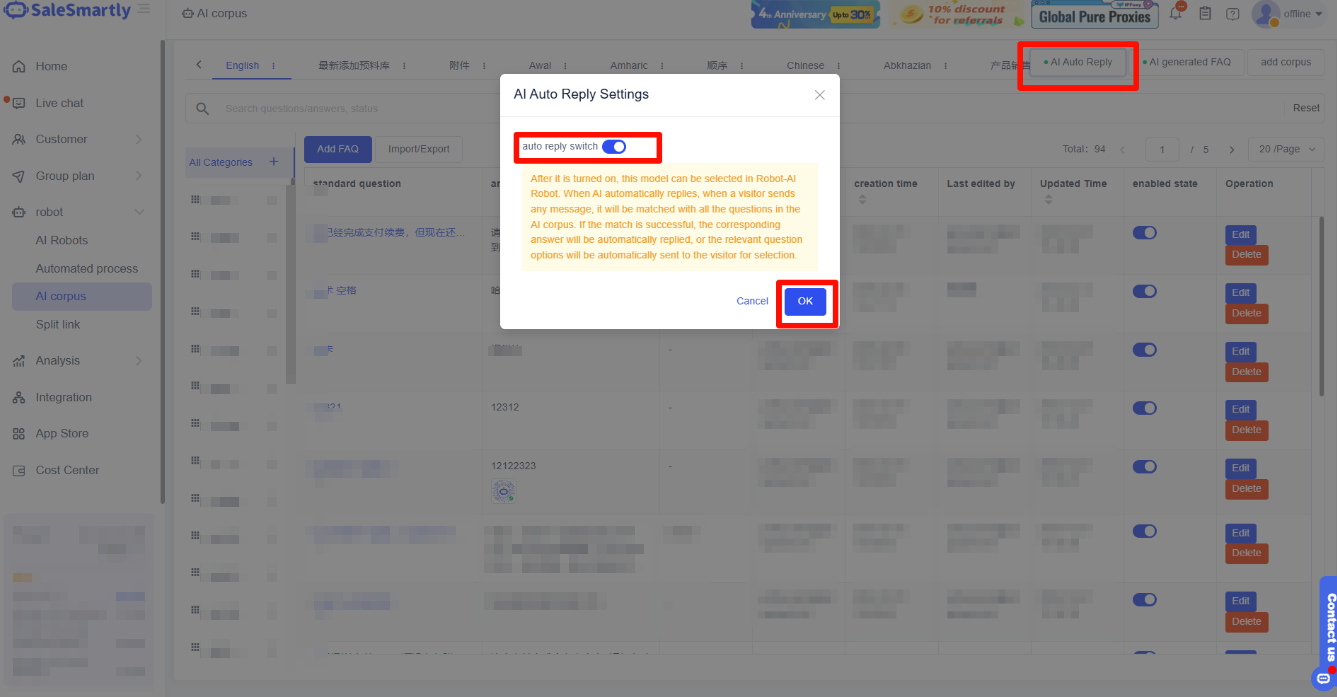
Task: Toggle enabled state switch in first row
Action: [1144, 233]
